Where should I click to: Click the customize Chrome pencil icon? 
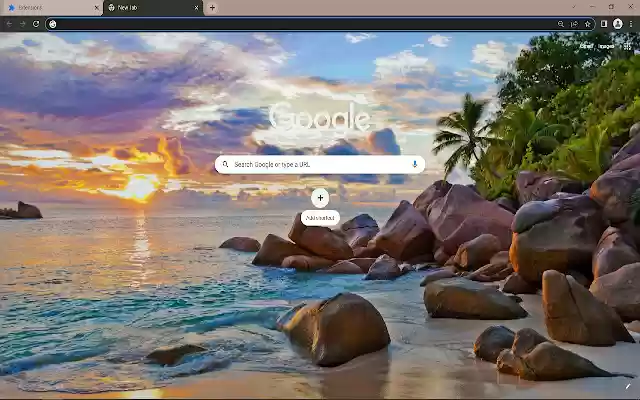(628, 386)
